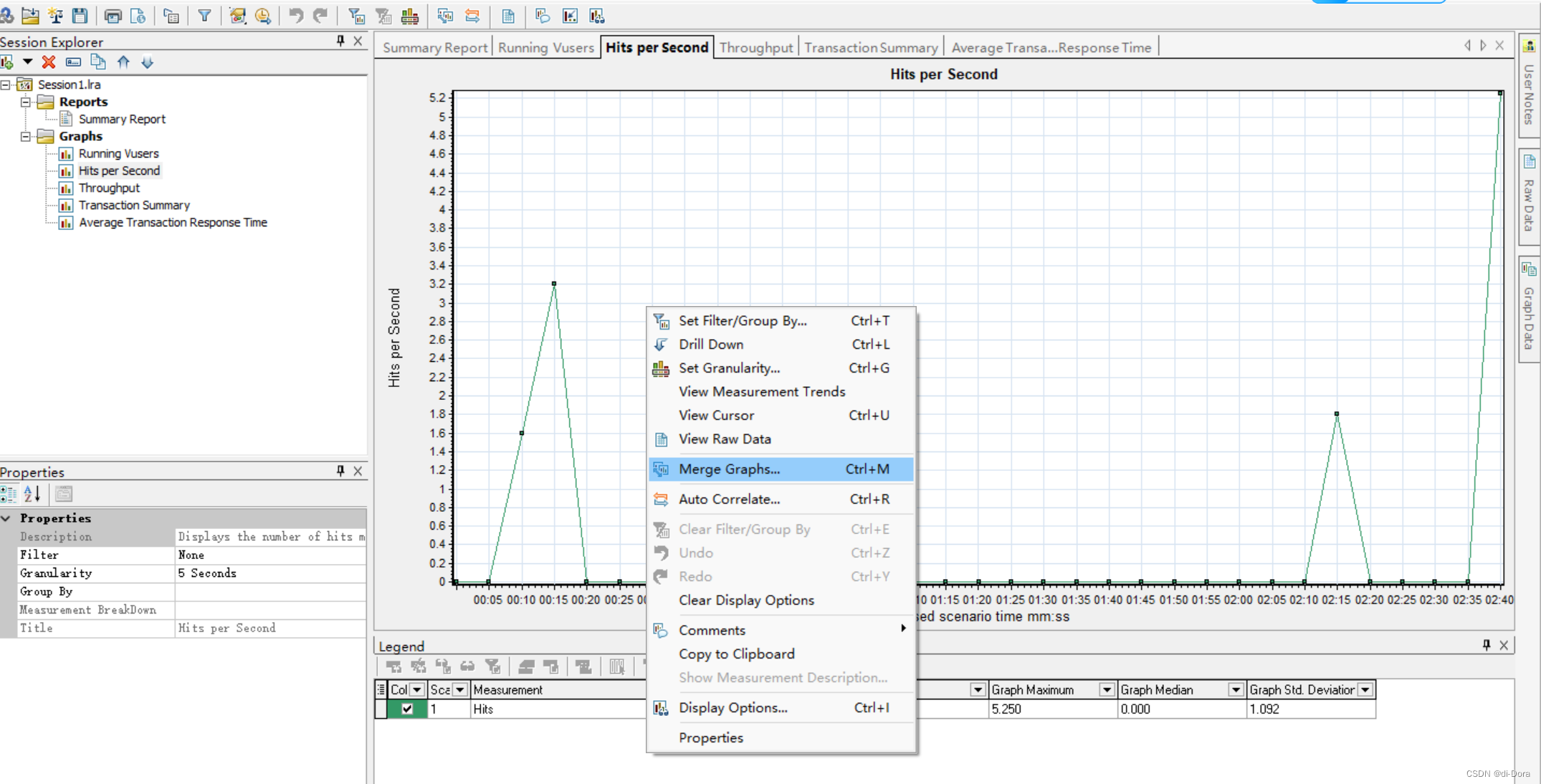Open Average Transaction Response Time graph
Screen dimensions: 1541x784
click(x=173, y=222)
